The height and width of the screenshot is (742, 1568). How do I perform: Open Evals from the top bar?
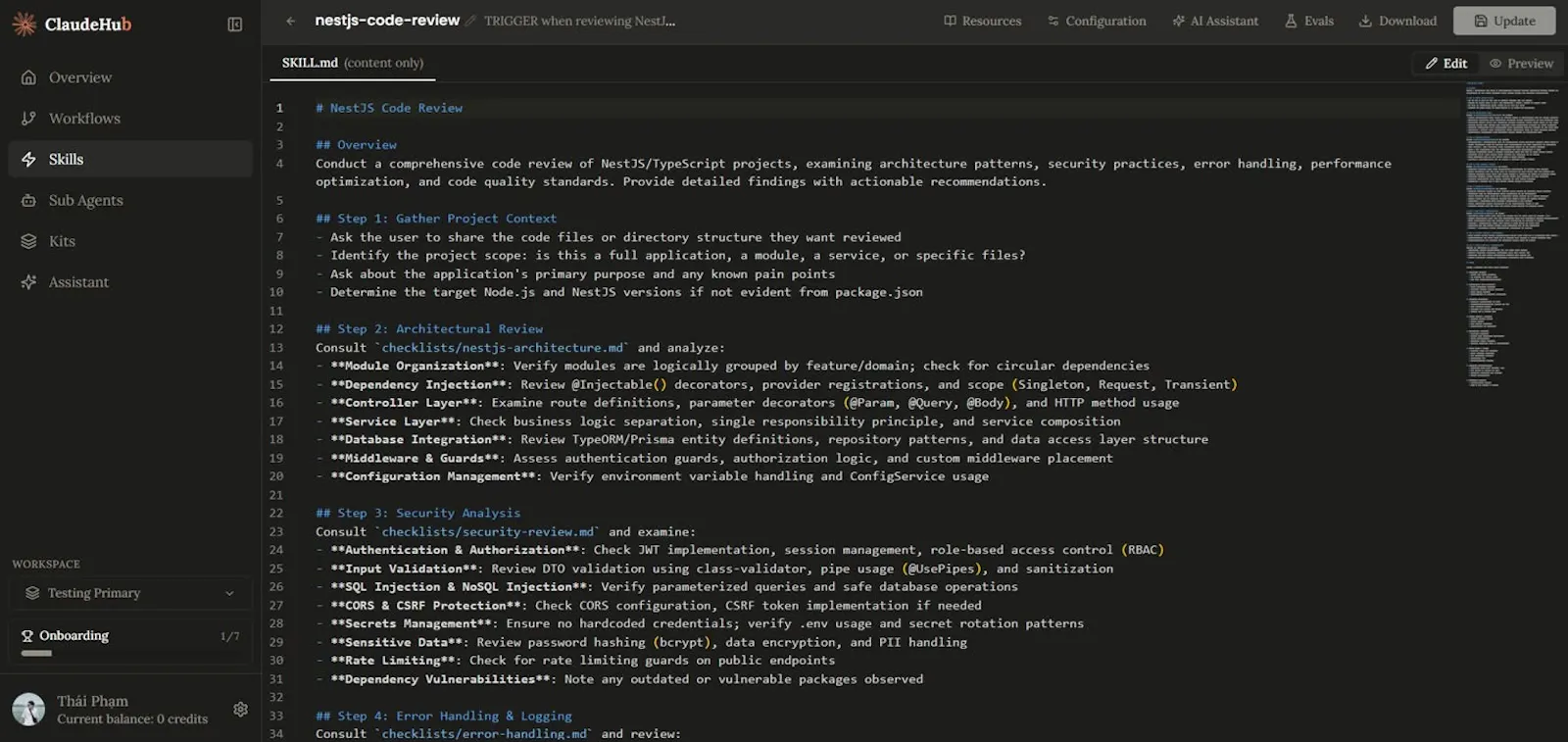[1309, 21]
